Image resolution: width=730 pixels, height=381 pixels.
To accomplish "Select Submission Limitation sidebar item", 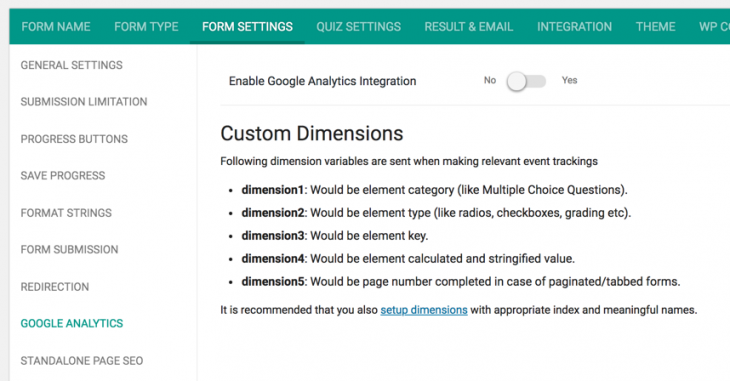I will (84, 102).
